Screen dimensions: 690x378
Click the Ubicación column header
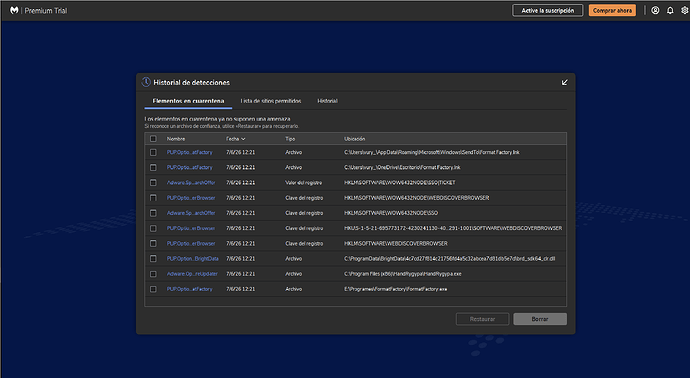pos(355,139)
